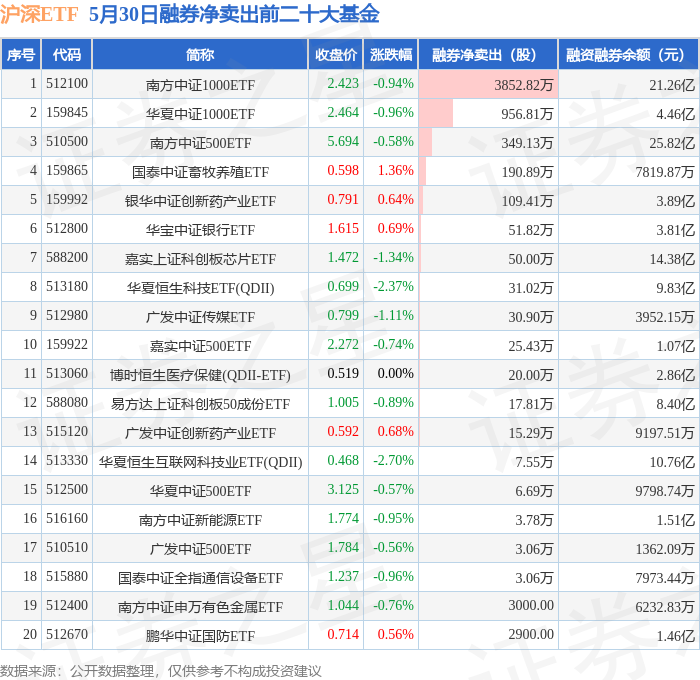
Task: Click the balance 25.82亿
Action: pyautogui.click(x=672, y=142)
